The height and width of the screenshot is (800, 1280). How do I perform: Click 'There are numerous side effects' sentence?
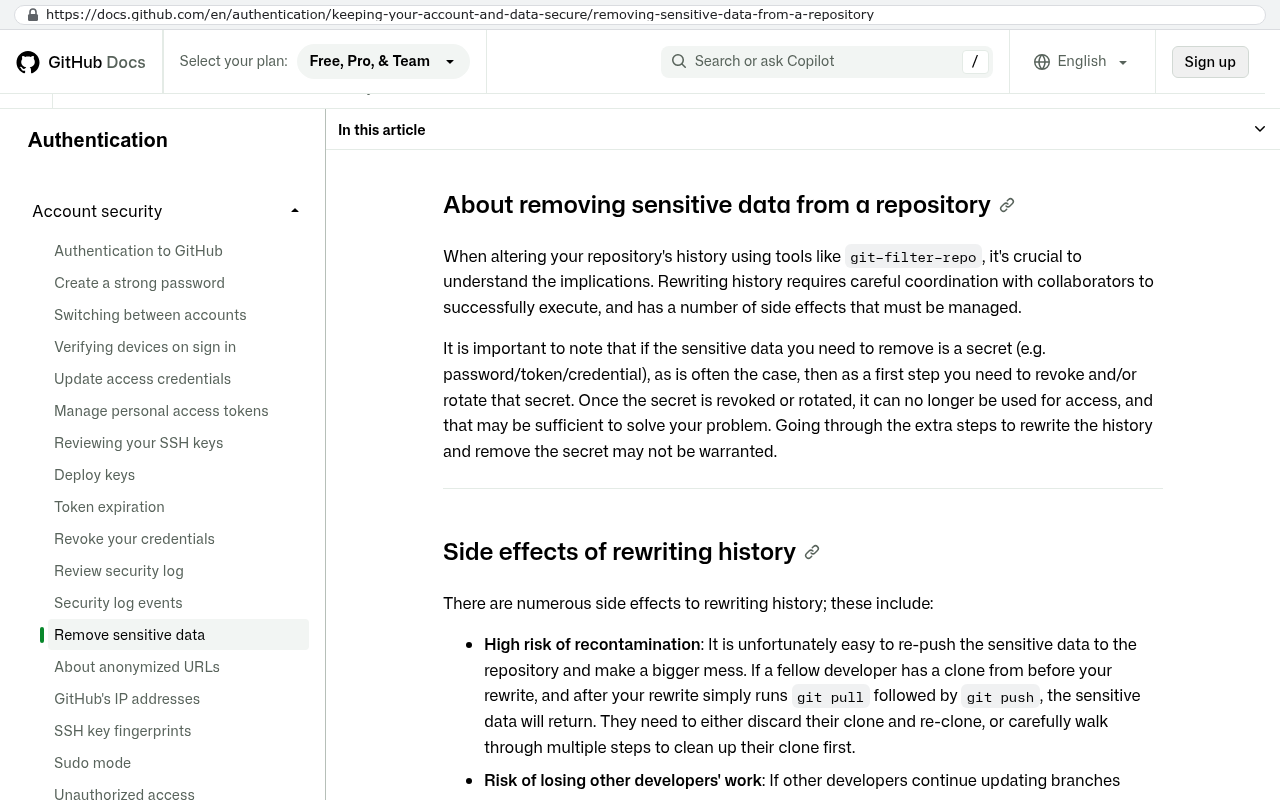tap(688, 603)
